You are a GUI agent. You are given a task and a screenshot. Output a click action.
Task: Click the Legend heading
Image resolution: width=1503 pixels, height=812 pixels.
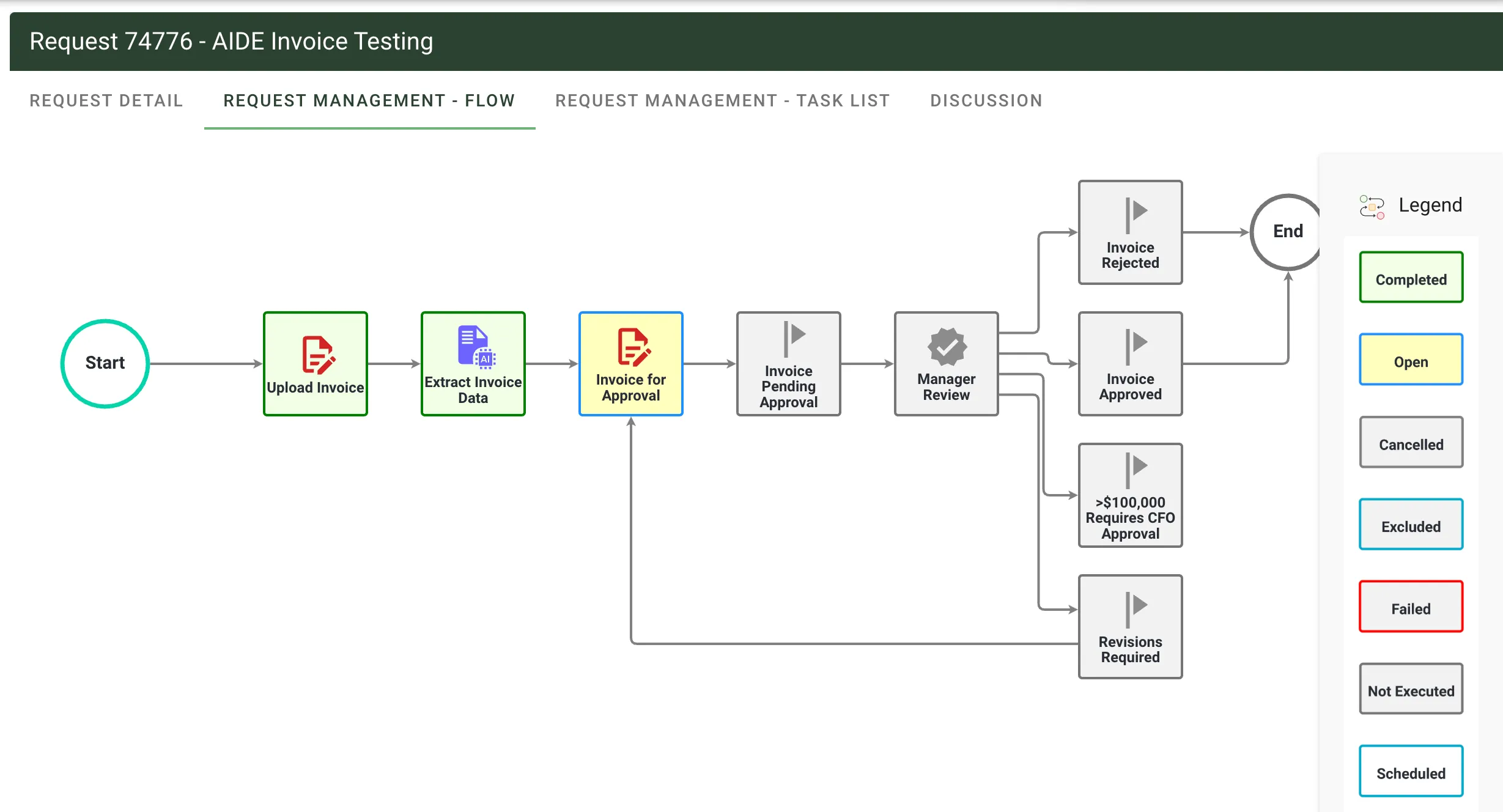pos(1430,205)
